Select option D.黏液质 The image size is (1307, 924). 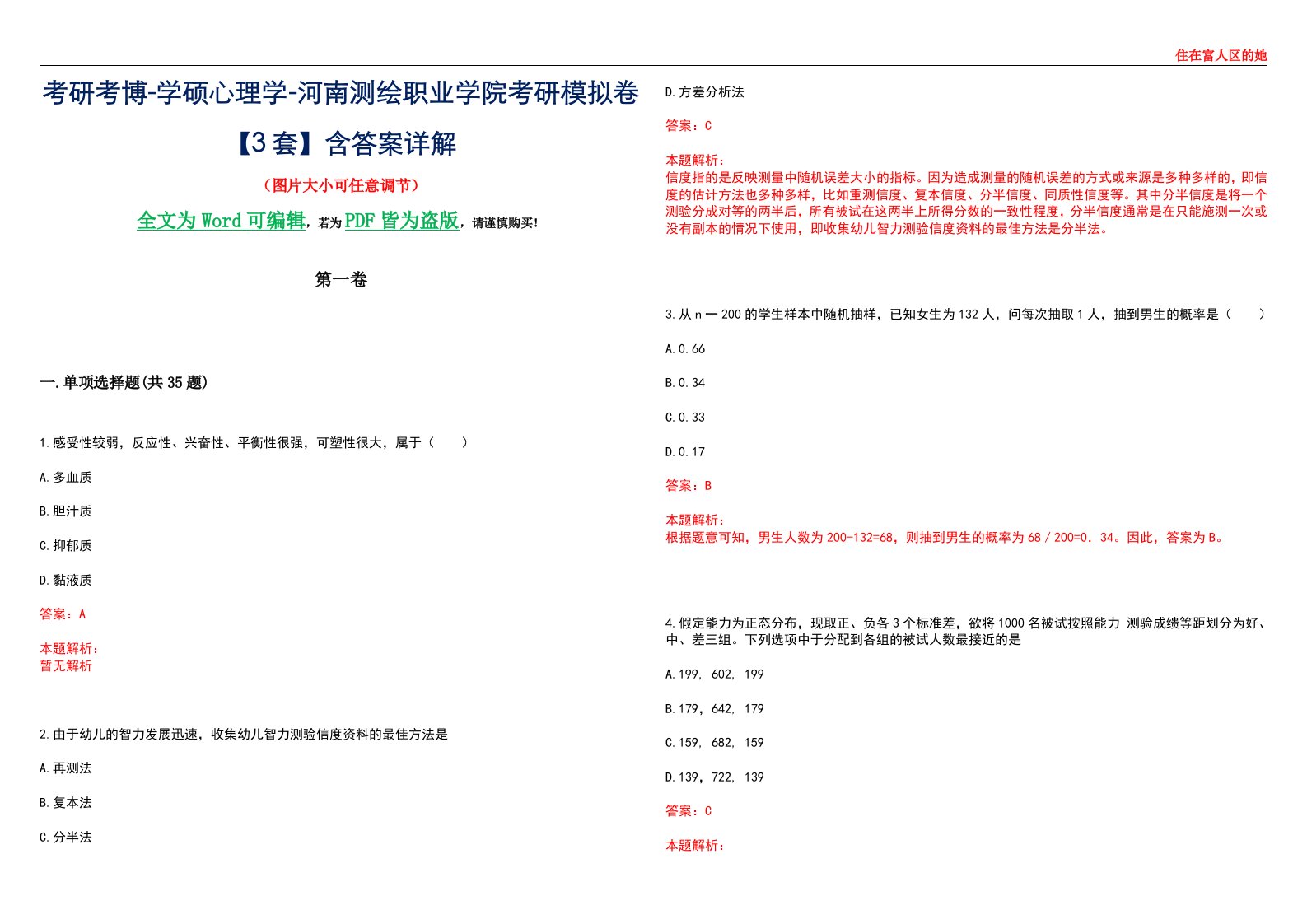point(66,581)
